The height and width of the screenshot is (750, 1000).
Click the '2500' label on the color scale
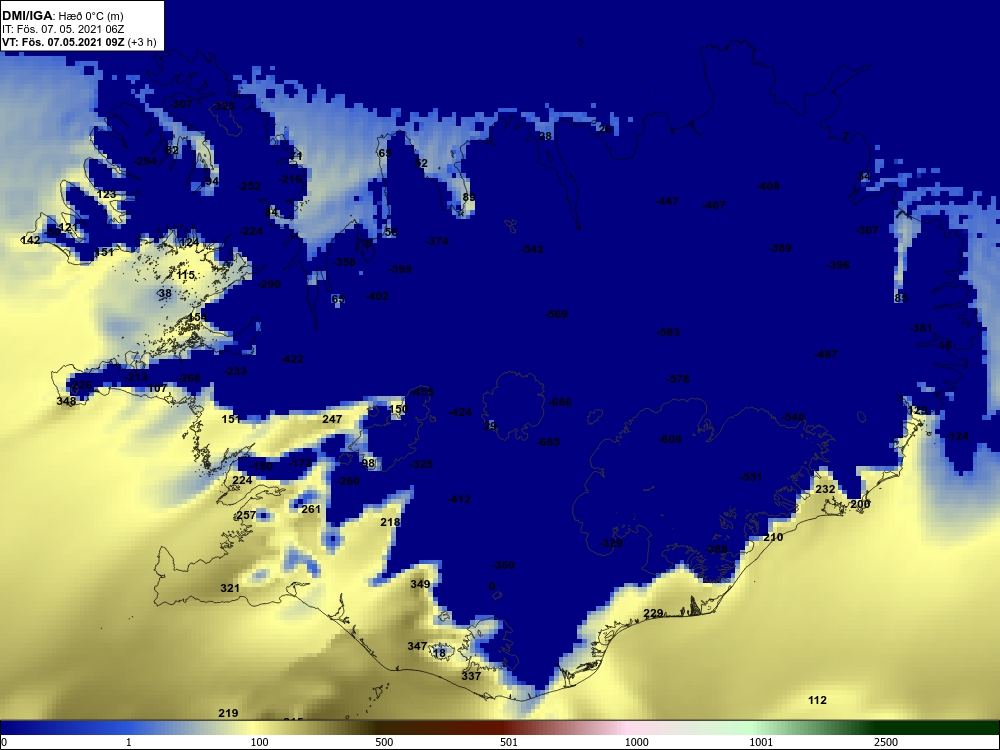pos(886,742)
